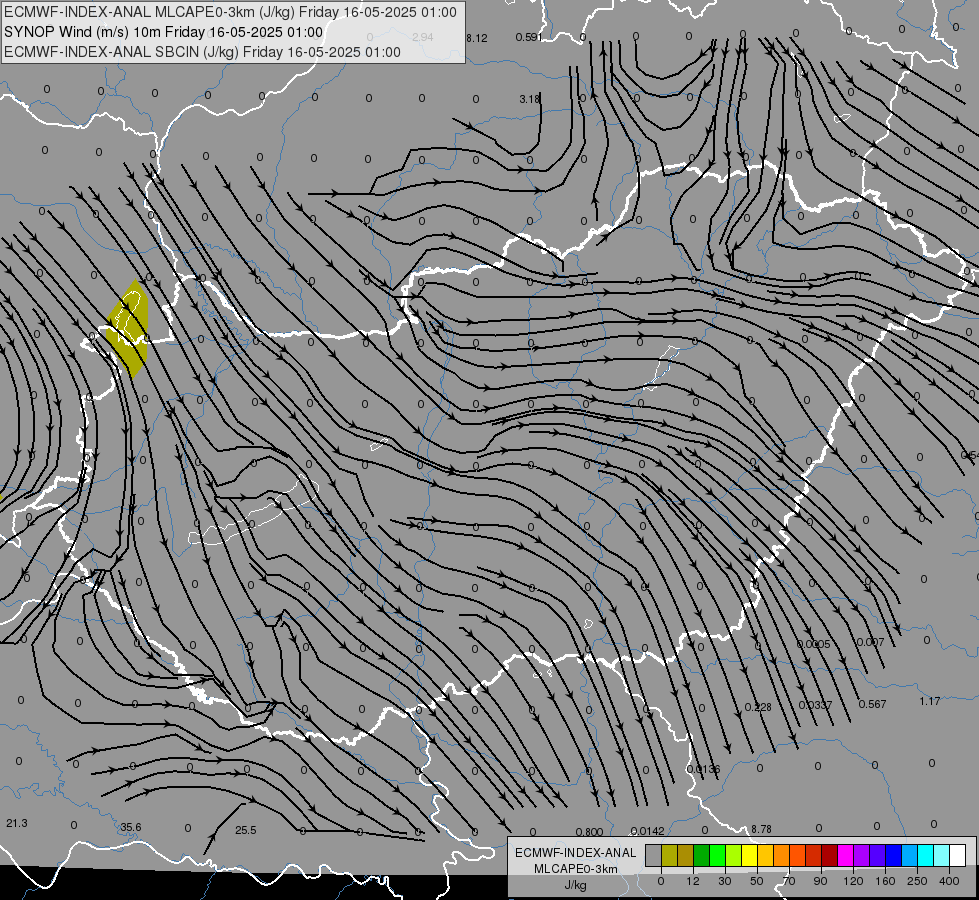Screen dimensions: 979x900
Task: Click the dark green legend swatch
Action: point(701,856)
